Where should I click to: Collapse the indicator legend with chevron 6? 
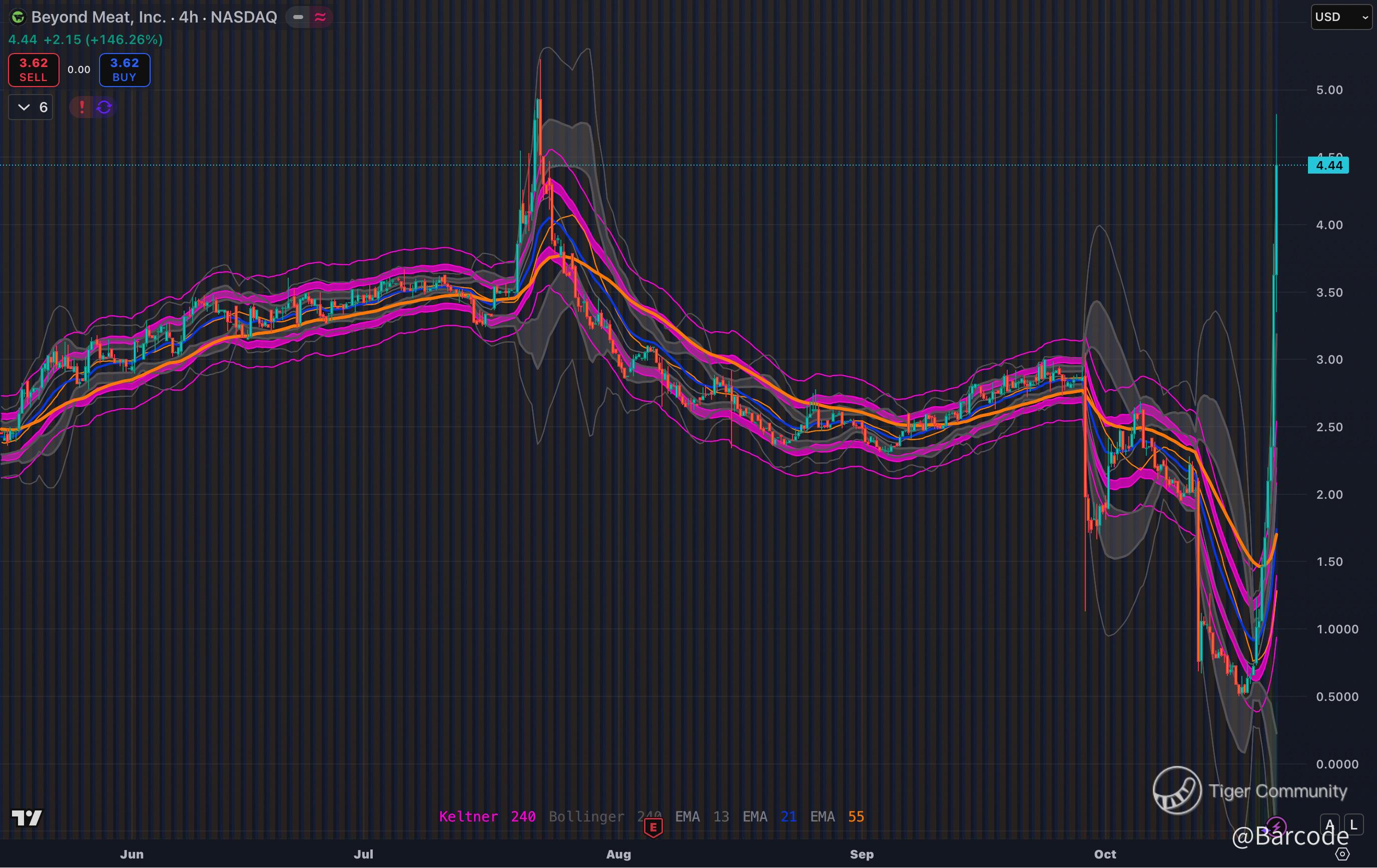click(x=31, y=107)
